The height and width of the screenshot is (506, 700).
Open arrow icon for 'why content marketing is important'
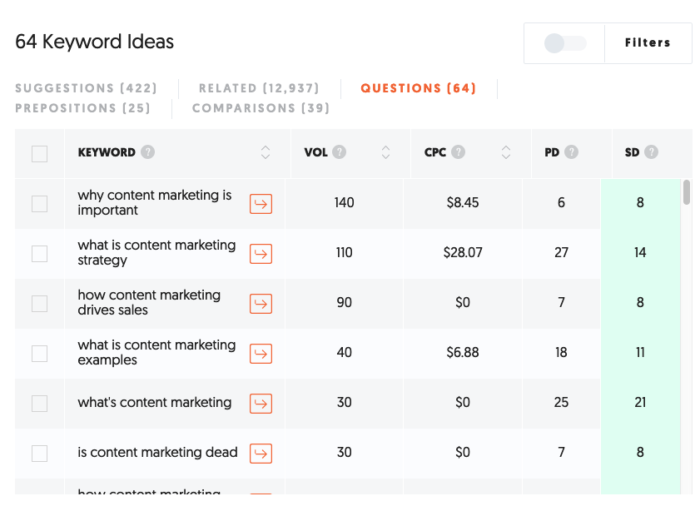click(261, 204)
